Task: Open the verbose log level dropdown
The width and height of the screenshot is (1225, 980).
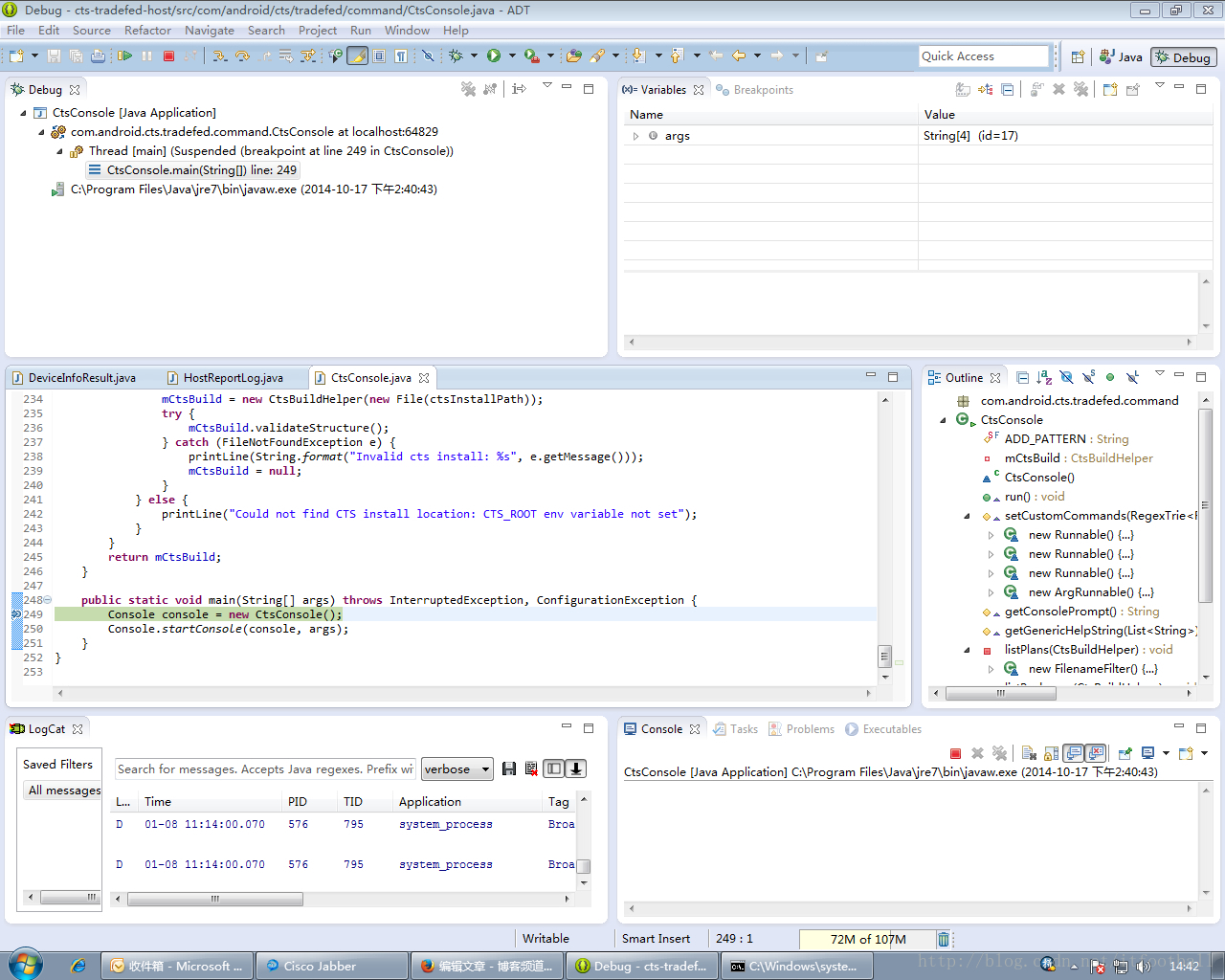Action: [x=457, y=769]
